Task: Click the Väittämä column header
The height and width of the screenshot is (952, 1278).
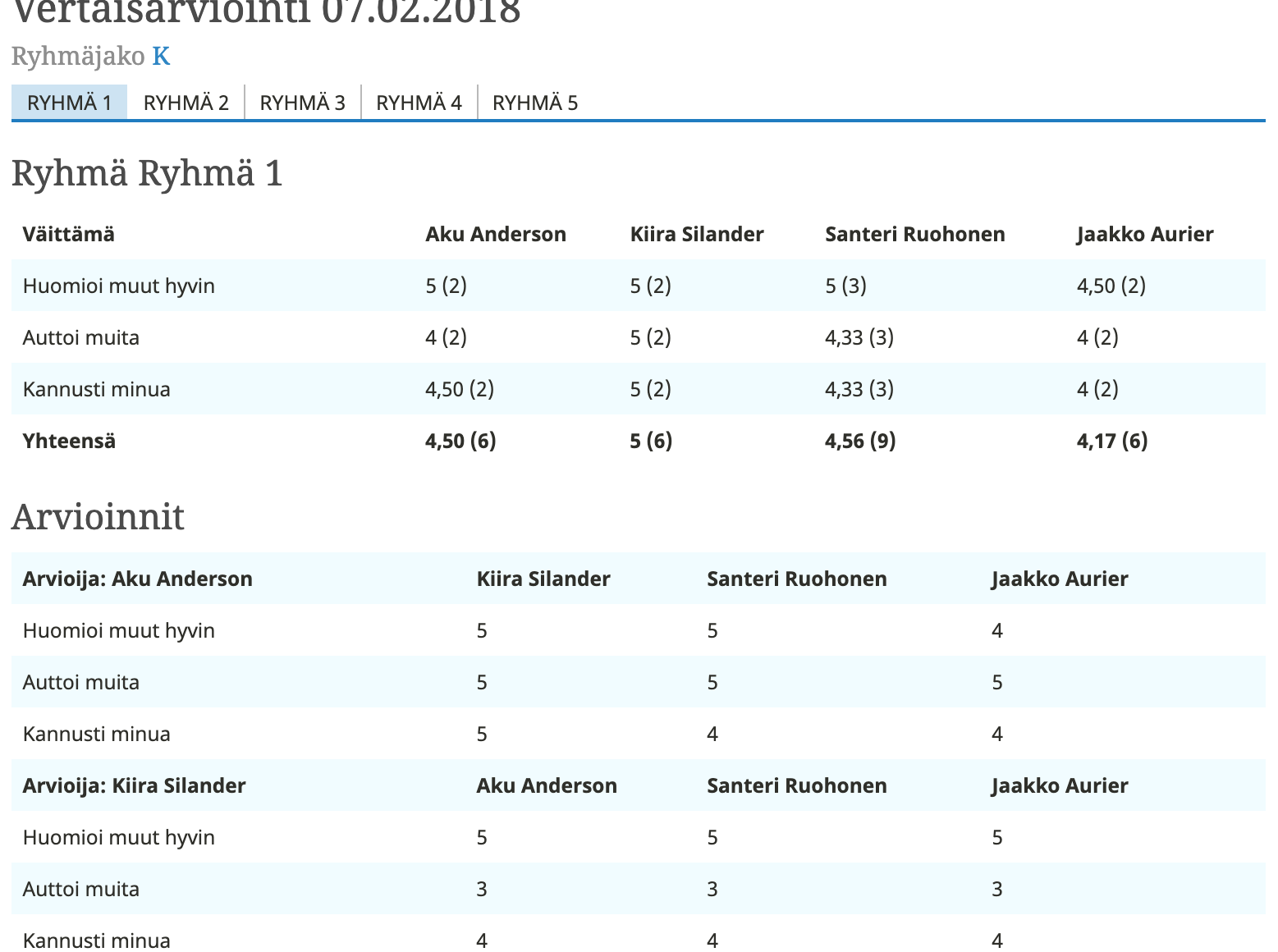Action: click(68, 234)
